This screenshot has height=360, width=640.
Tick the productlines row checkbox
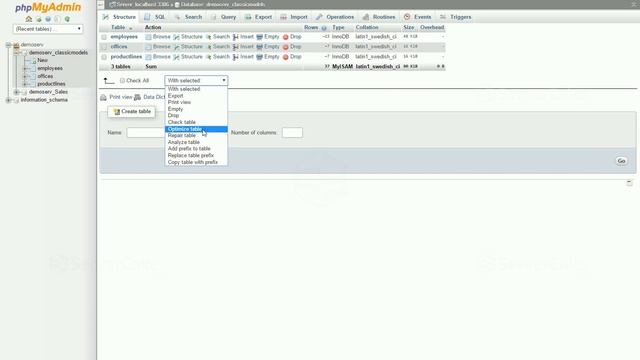[104, 57]
